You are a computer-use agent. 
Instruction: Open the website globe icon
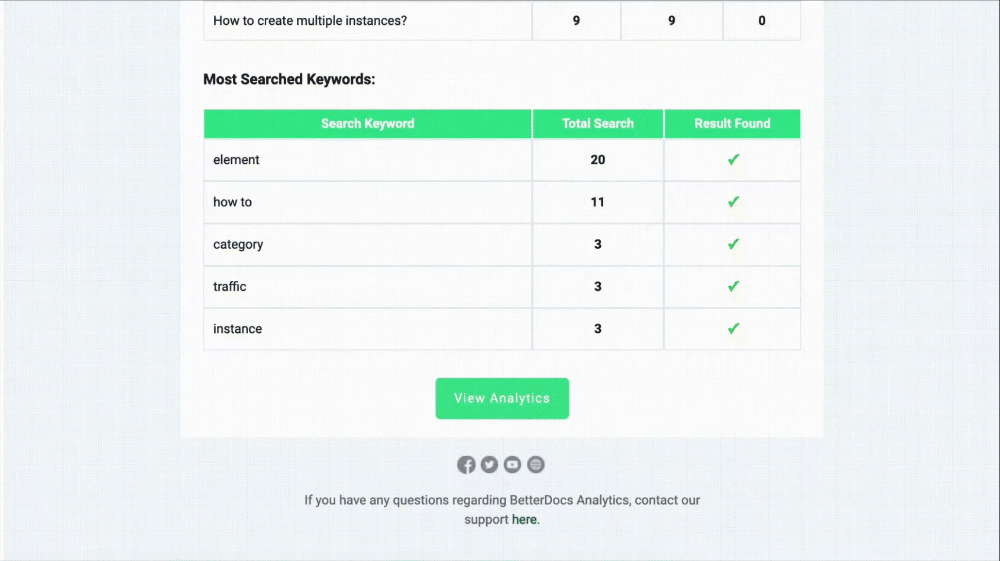tap(536, 465)
